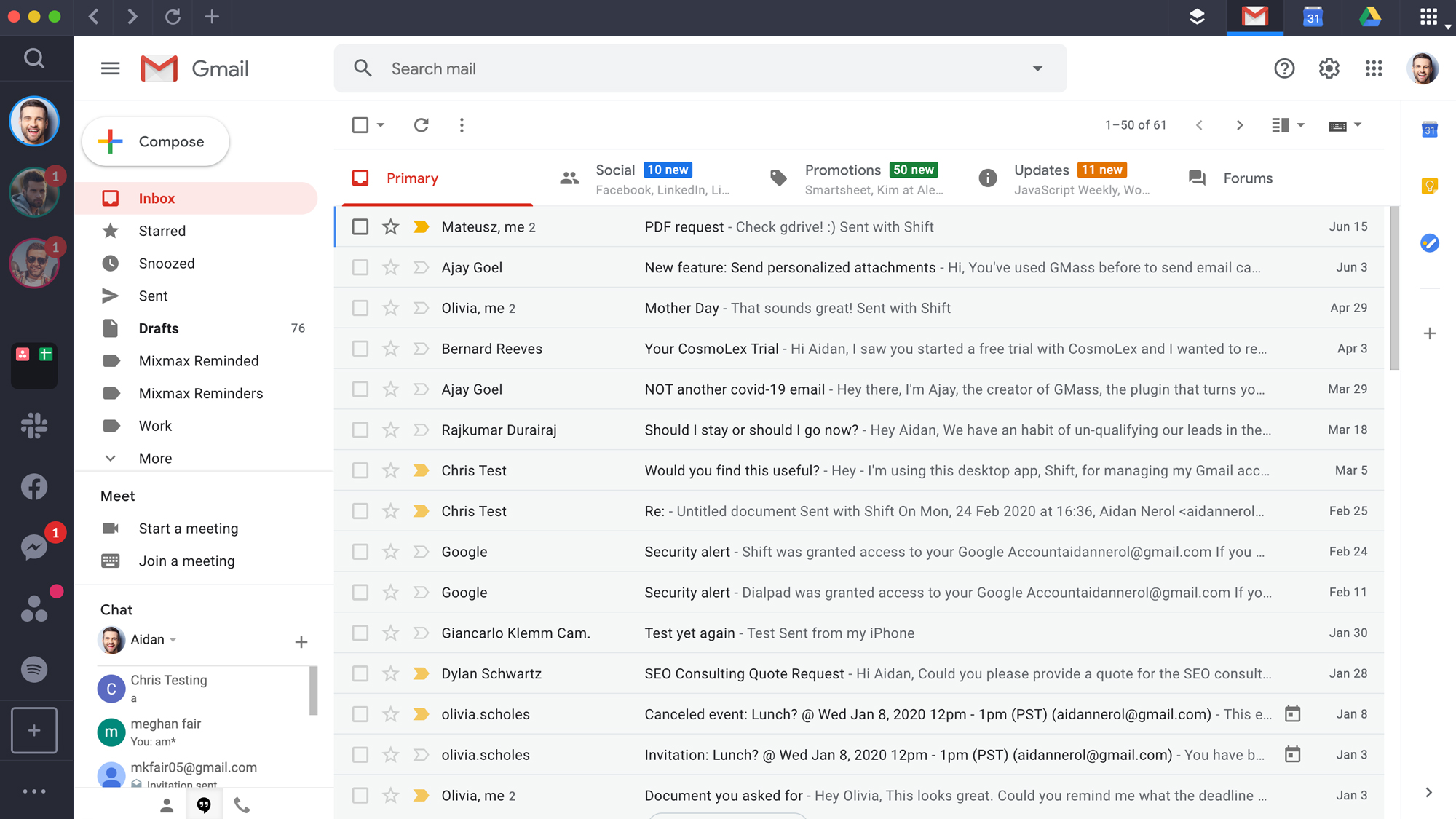This screenshot has width=1456, height=819.
Task: Toggle checkbox for Bernard Reeves email
Action: (359, 348)
